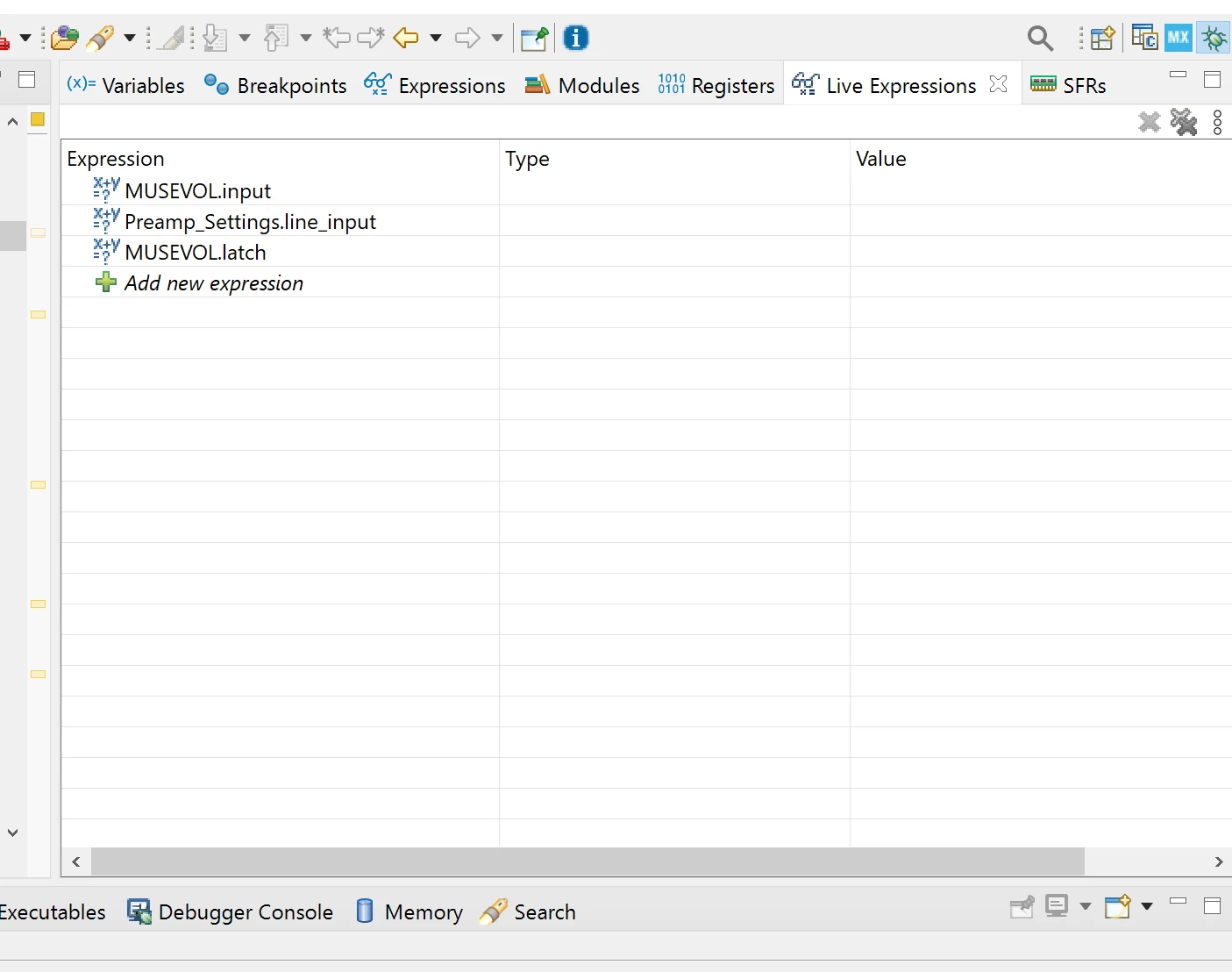Click the Open Perspective icon
1232x972 pixels.
[1102, 39]
